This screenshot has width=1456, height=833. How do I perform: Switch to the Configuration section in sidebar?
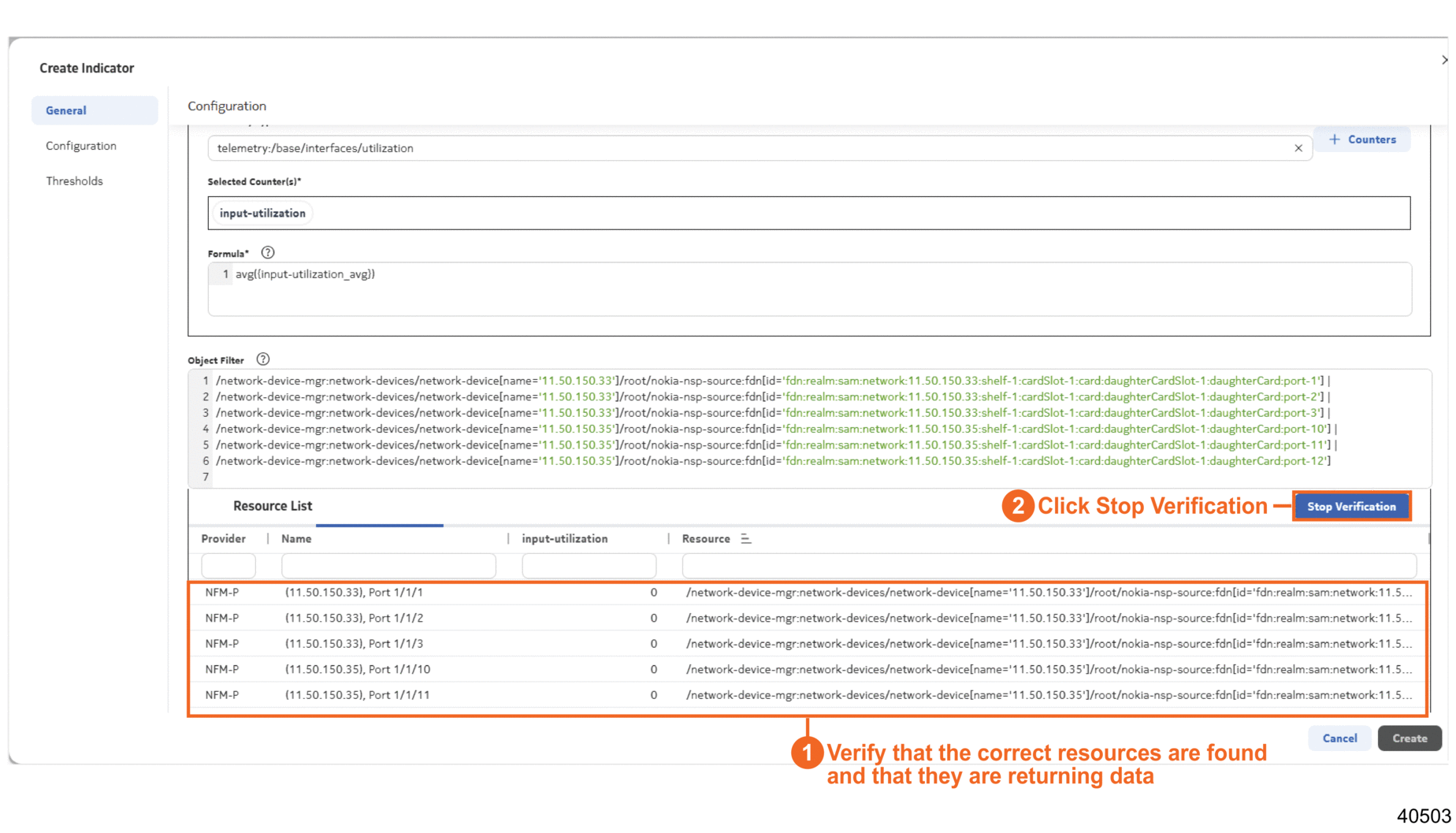(81, 146)
